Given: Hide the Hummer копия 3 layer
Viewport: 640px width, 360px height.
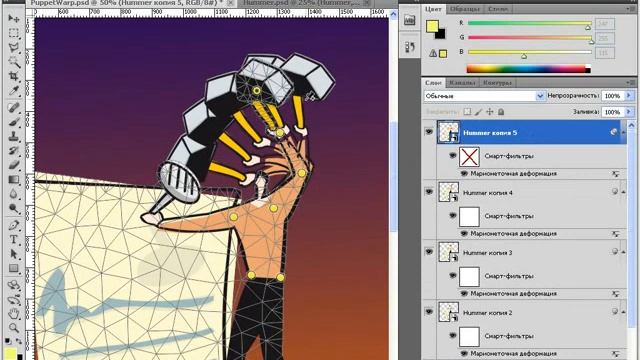Looking at the screenshot, I should point(429,251).
